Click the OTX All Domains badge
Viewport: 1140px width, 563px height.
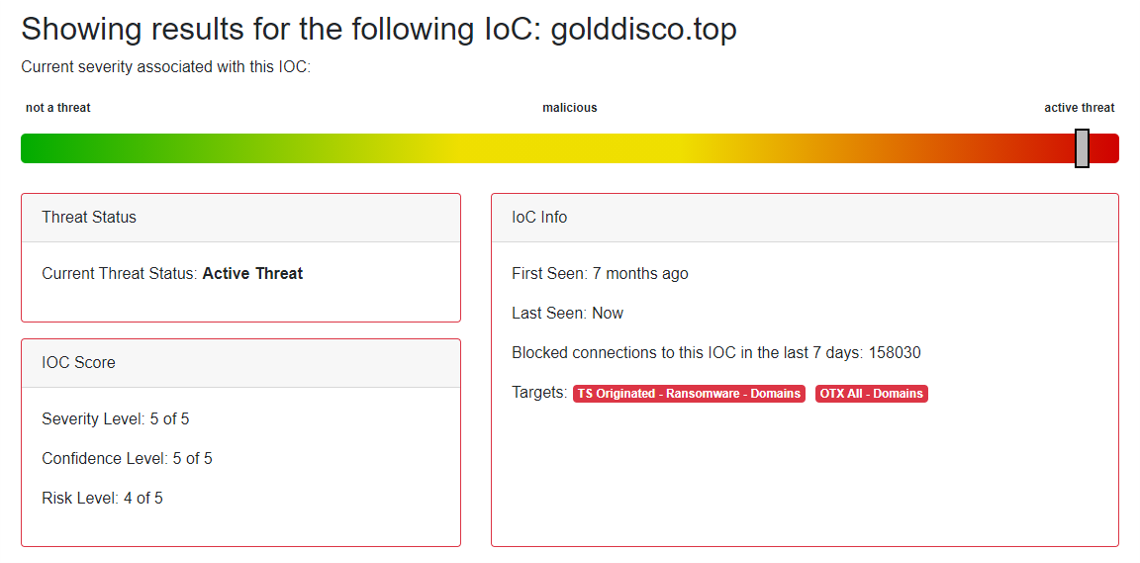[x=871, y=394]
